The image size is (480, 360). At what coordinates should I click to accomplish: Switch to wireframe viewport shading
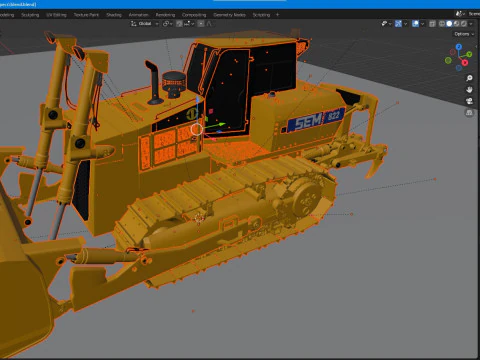tap(442, 24)
